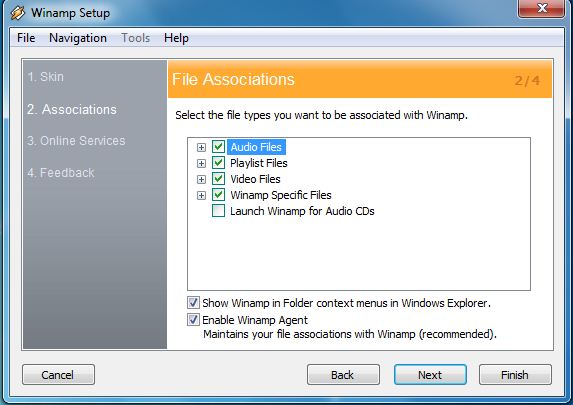This screenshot has width=573, height=405.
Task: Select the Winamp Specific Files label
Action: pos(281,195)
